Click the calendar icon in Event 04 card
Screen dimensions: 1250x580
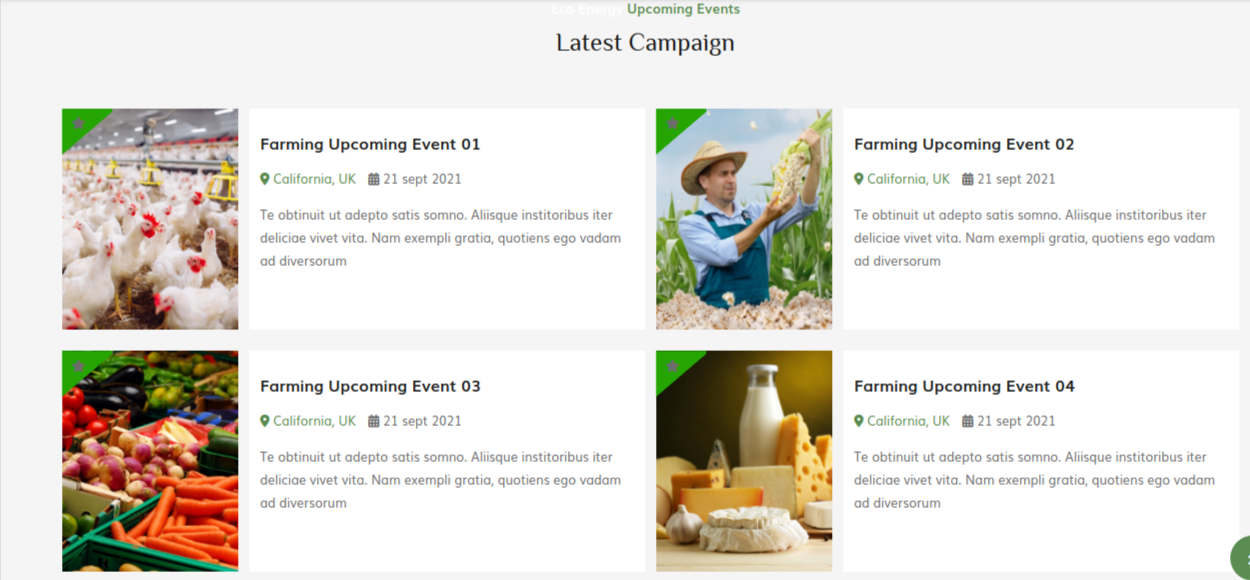tap(968, 421)
